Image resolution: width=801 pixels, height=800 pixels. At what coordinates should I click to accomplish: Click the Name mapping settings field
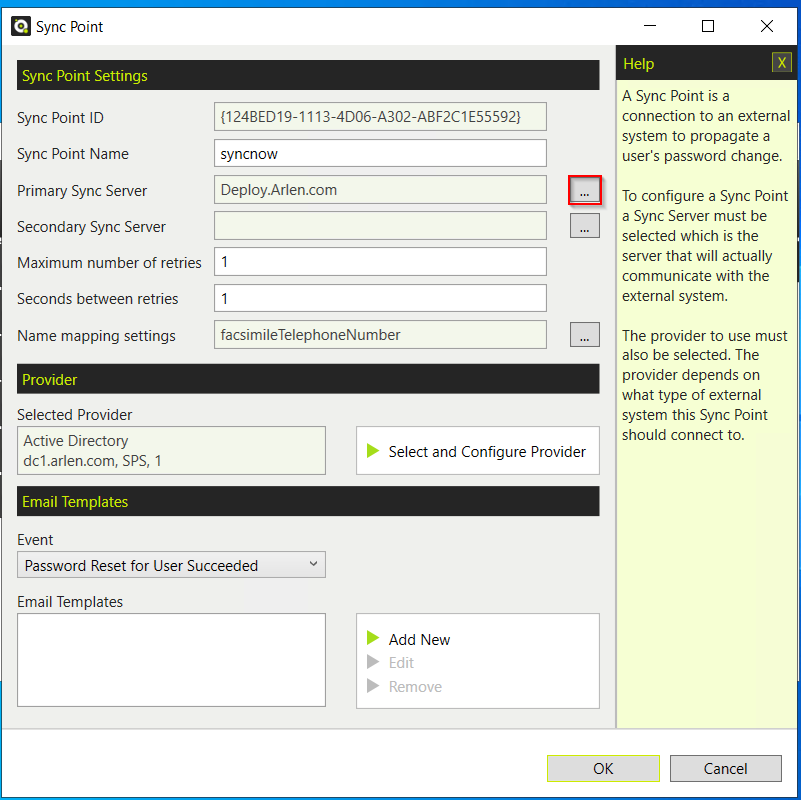pyautogui.click(x=380, y=335)
